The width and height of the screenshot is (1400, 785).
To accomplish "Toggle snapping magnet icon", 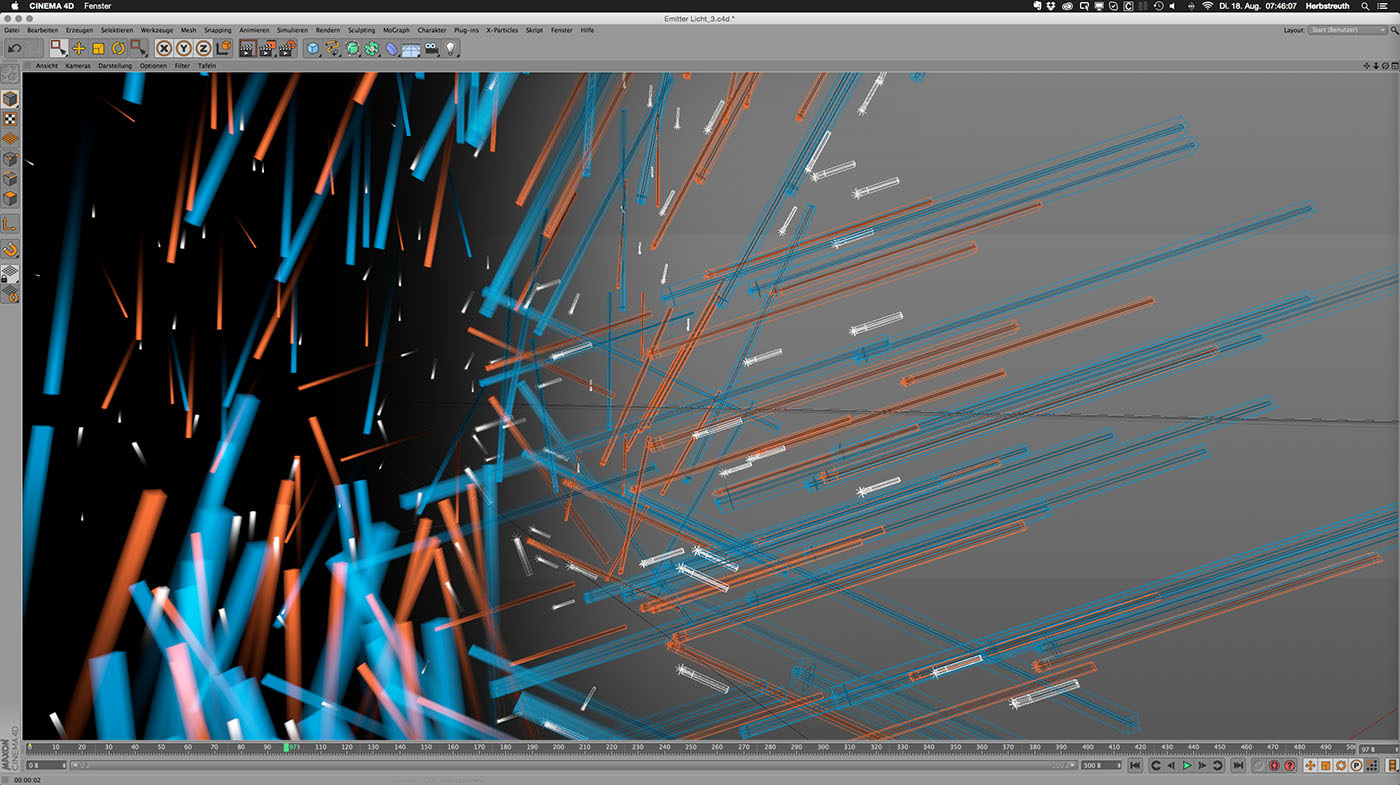I will (10, 249).
